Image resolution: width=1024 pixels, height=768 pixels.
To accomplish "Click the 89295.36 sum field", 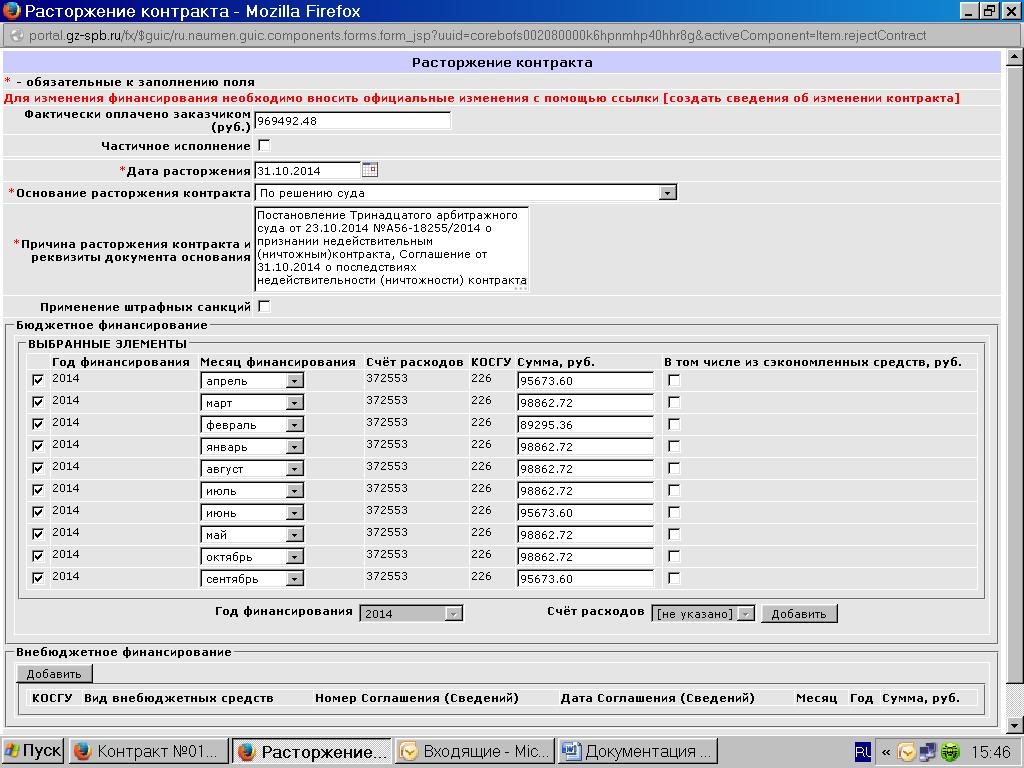I will 585,424.
